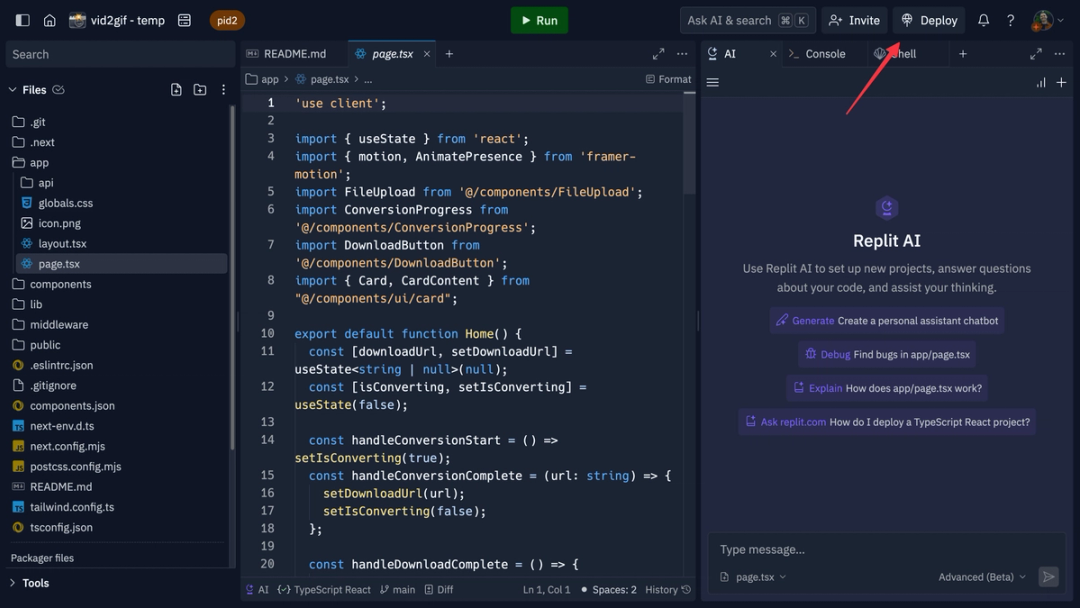
Task: Click Deploy in the top bar
Action: [928, 20]
